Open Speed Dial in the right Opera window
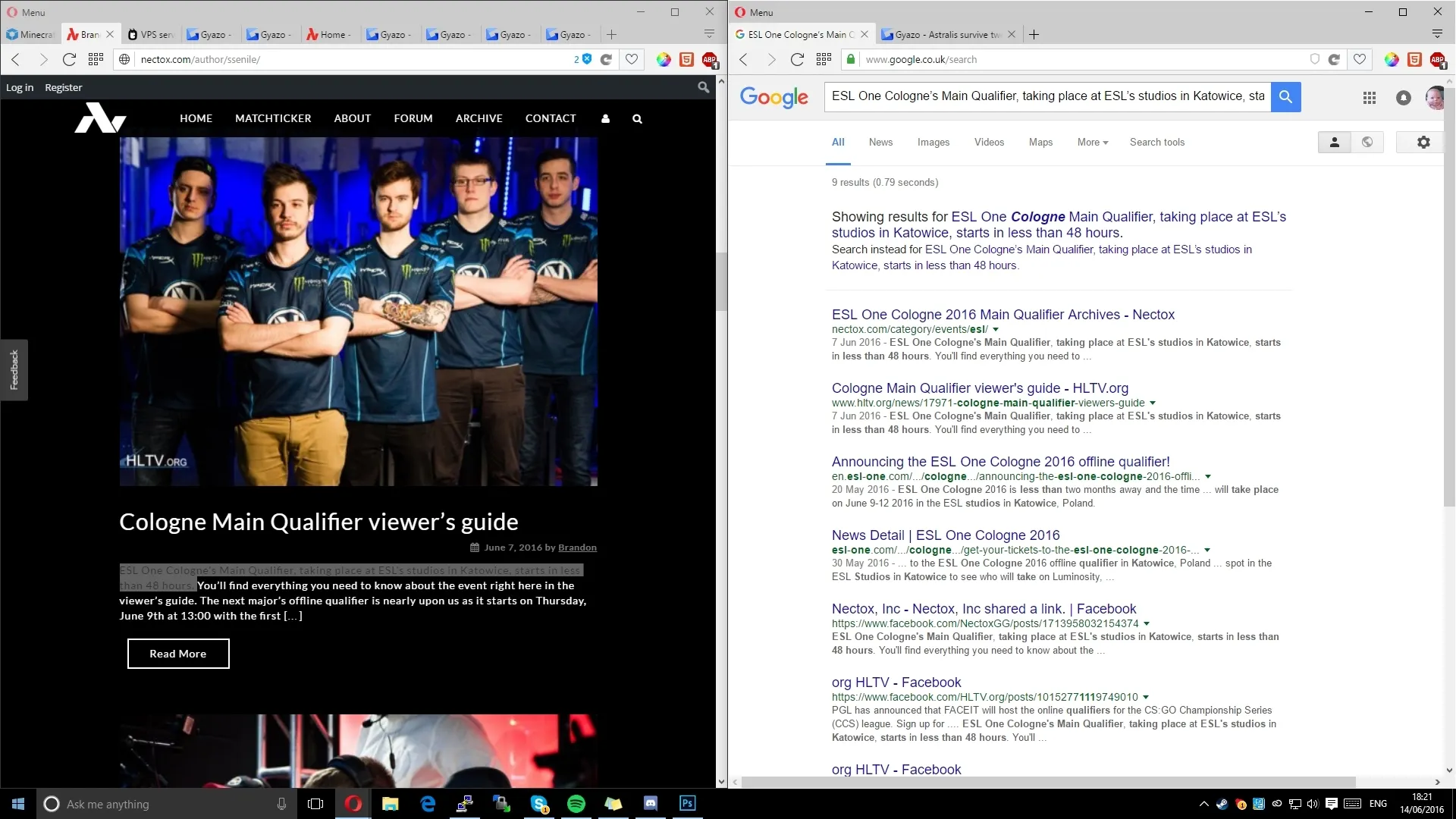The height and width of the screenshot is (819, 1456). point(824,59)
